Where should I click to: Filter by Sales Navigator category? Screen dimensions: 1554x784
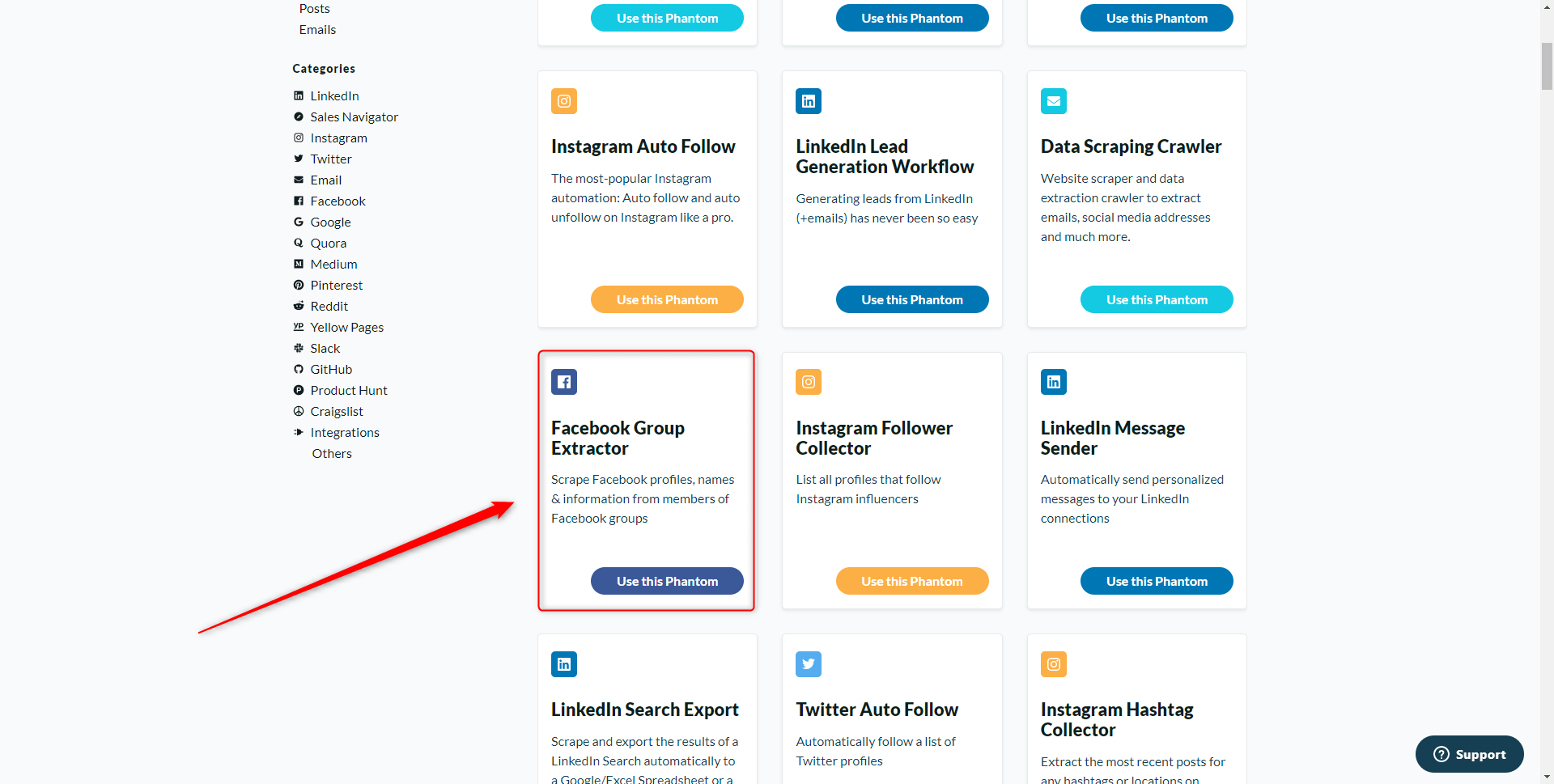354,117
